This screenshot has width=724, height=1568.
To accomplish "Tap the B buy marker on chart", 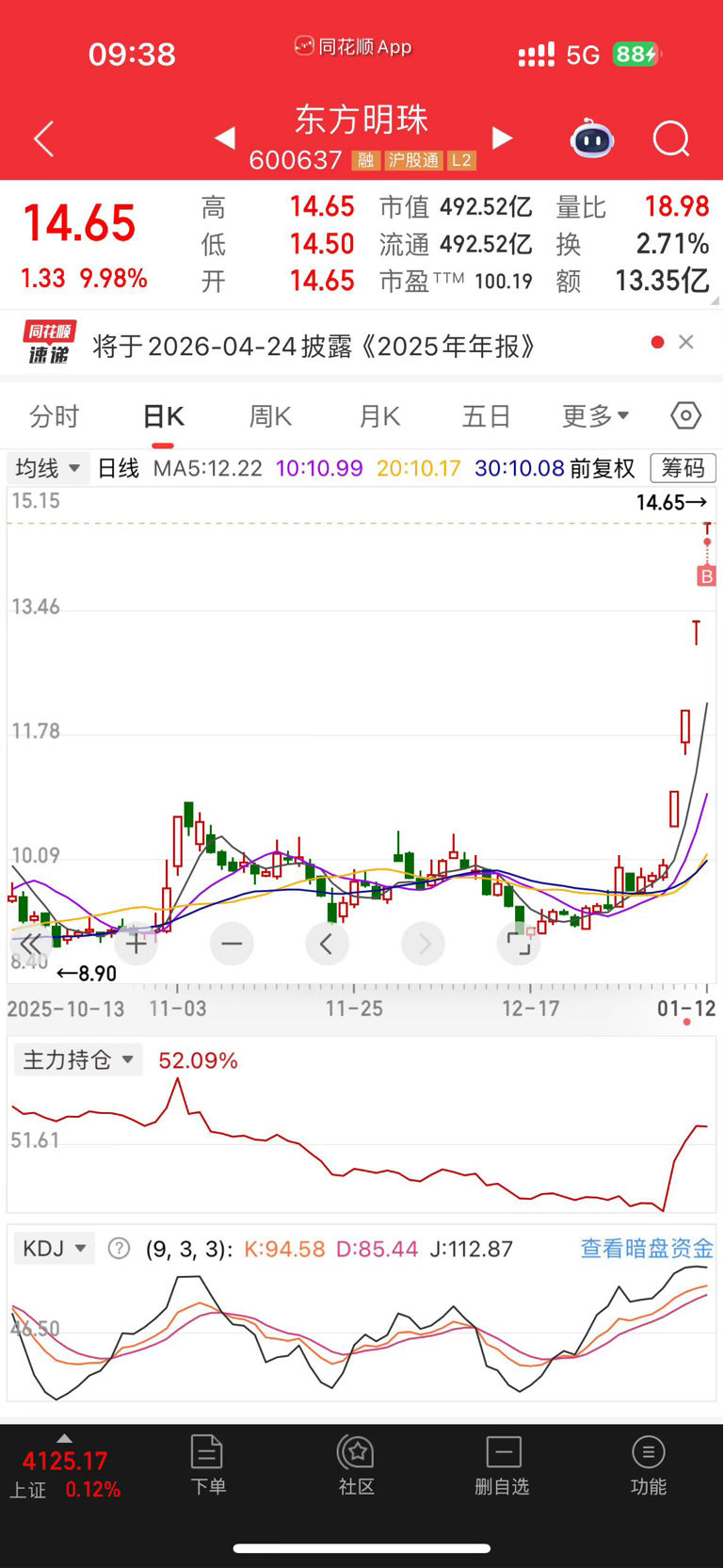I will coord(706,576).
